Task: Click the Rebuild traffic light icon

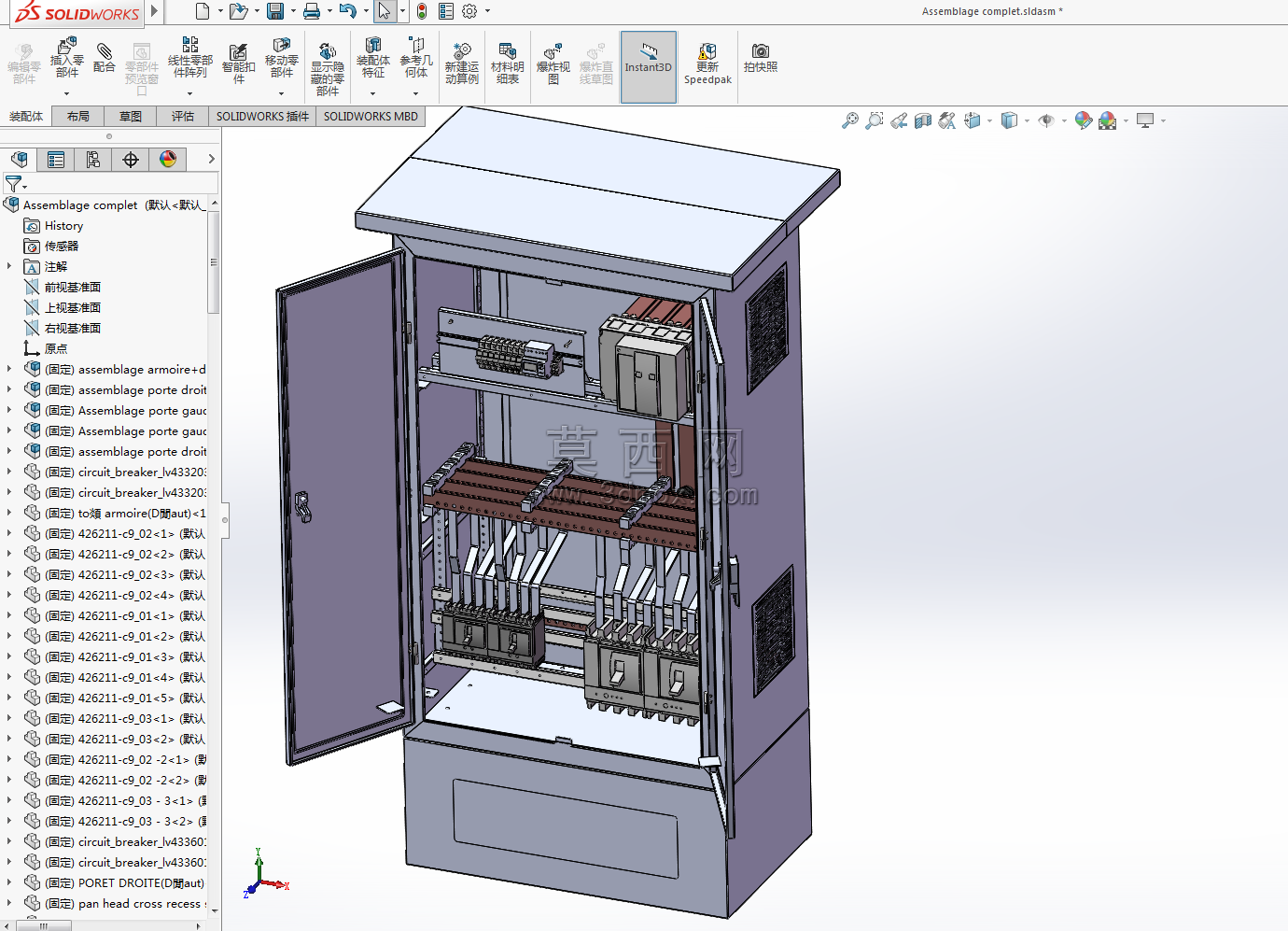Action: [422, 11]
